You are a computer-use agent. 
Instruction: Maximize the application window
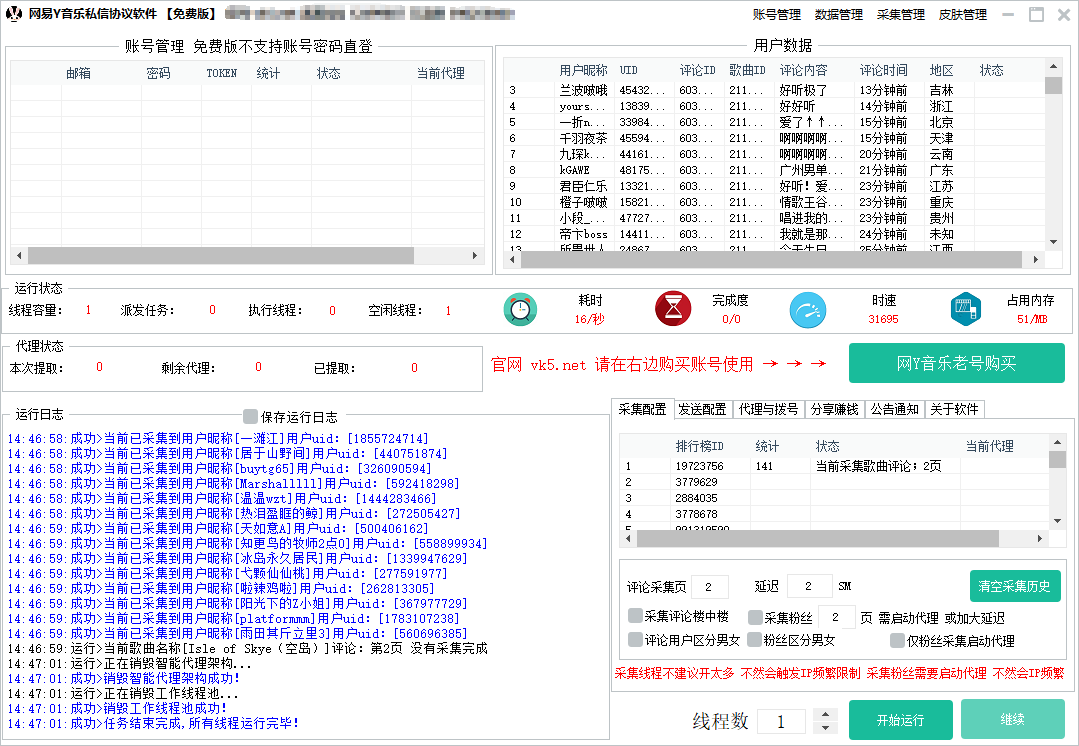click(x=1036, y=14)
